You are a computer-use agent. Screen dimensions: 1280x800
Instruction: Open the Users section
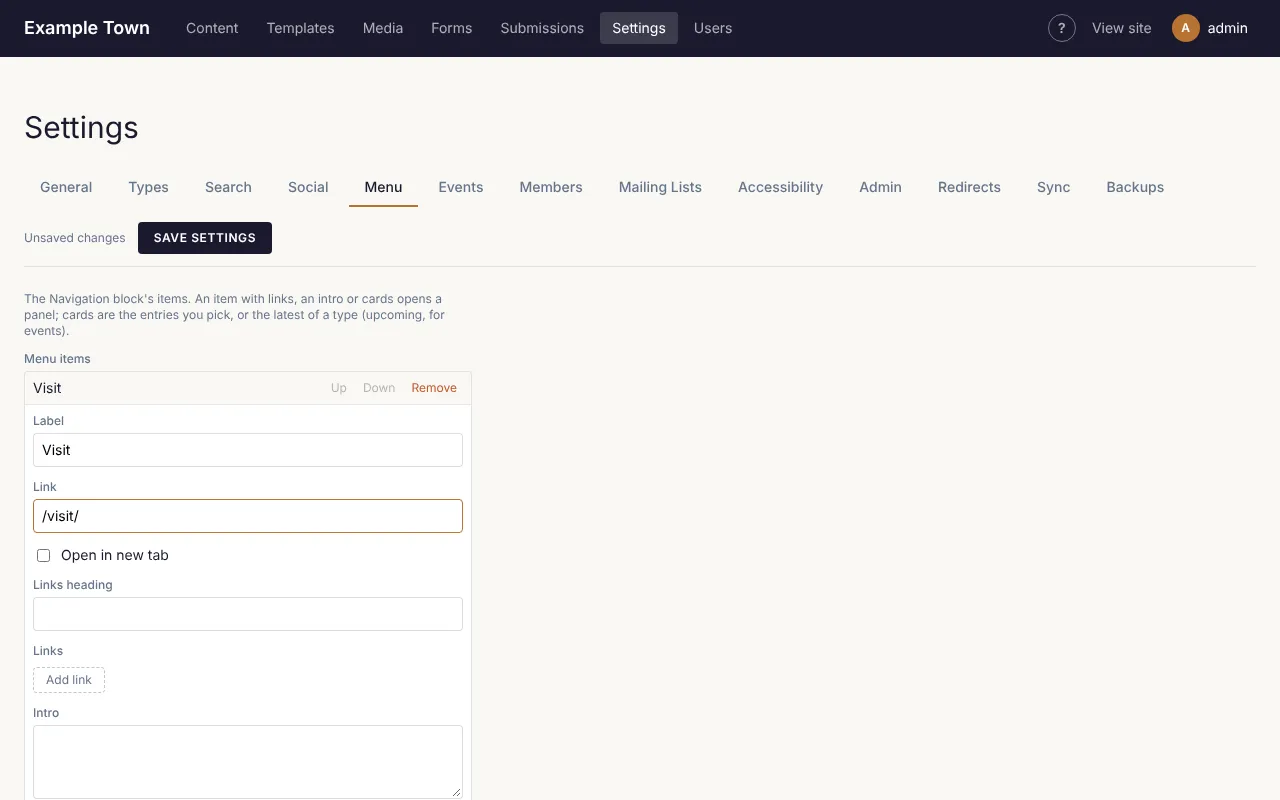point(713,28)
